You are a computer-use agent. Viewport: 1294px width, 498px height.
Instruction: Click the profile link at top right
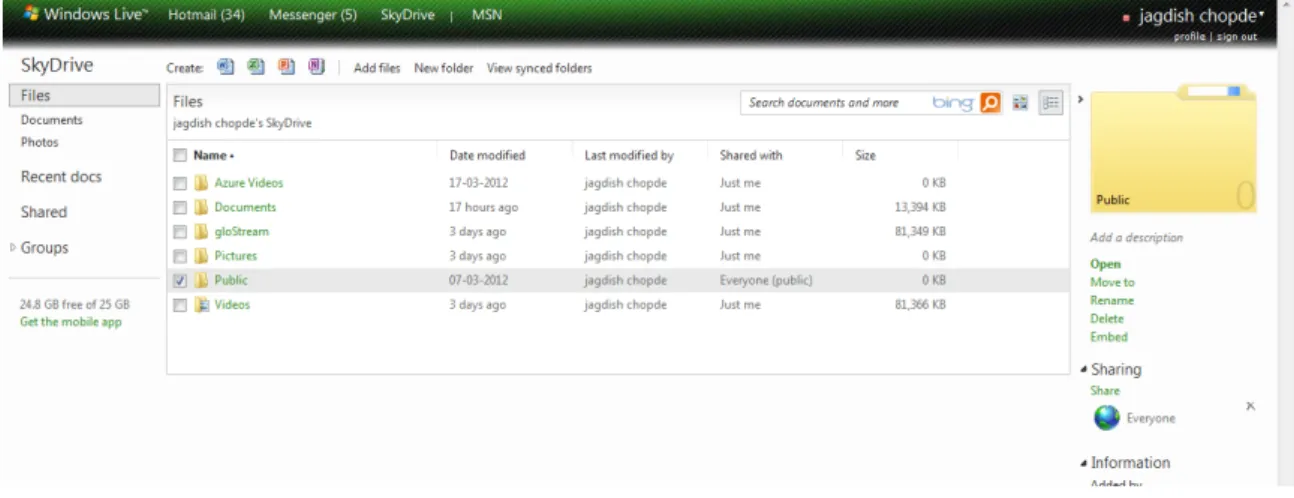(1189, 37)
